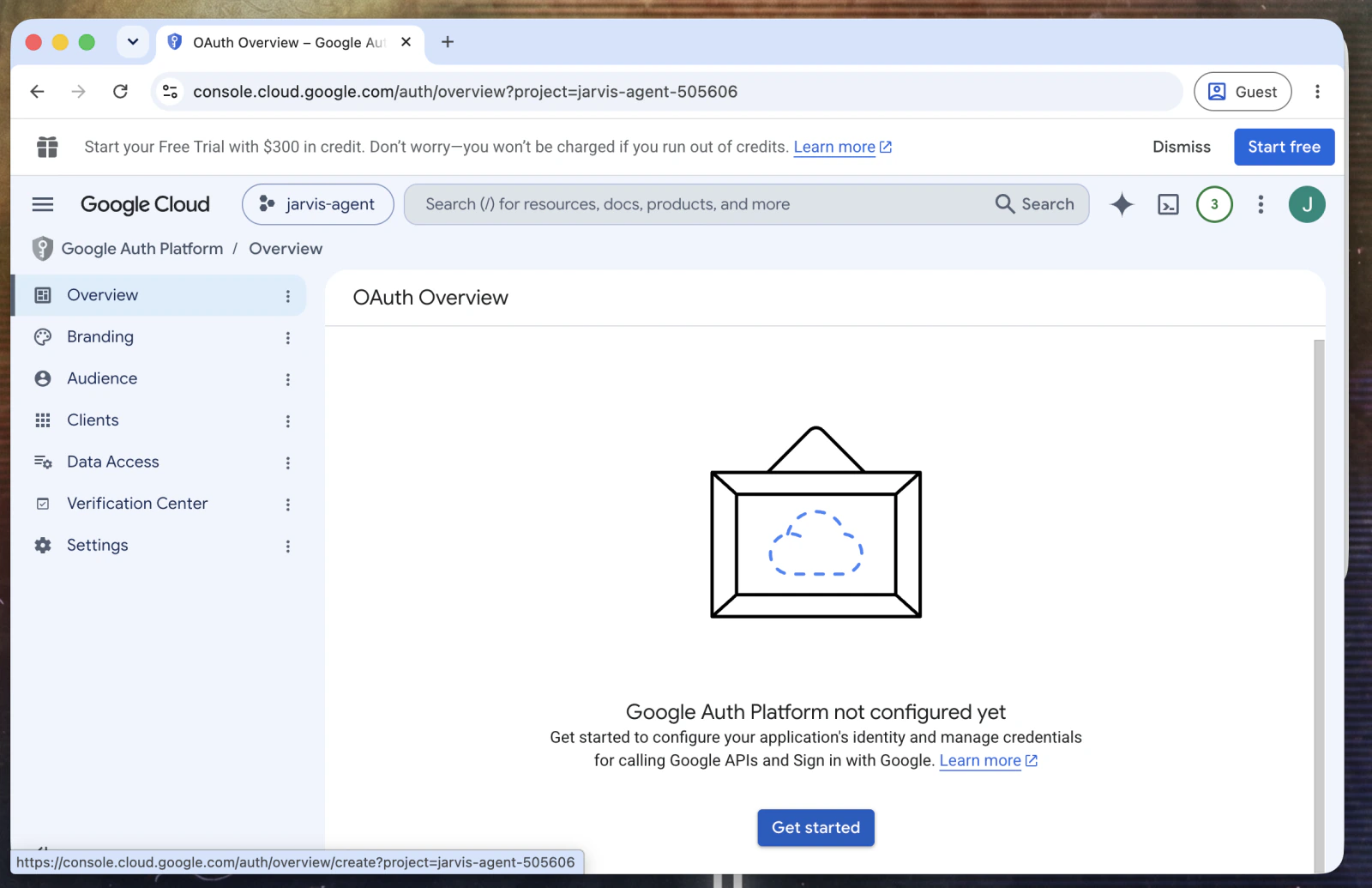
Task: Close the OAuth Overview tab
Action: [406, 42]
